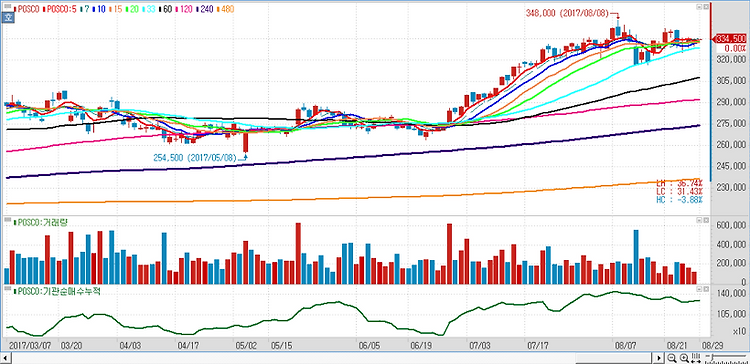The image size is (750, 364).
Task: Select the 20-day moving average legend
Action: tap(132, 9)
